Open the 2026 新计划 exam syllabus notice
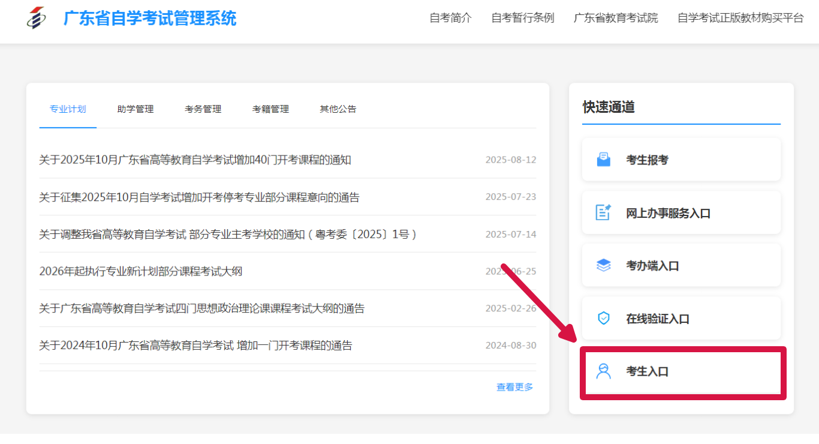This screenshot has height=444, width=819. pyautogui.click(x=141, y=271)
